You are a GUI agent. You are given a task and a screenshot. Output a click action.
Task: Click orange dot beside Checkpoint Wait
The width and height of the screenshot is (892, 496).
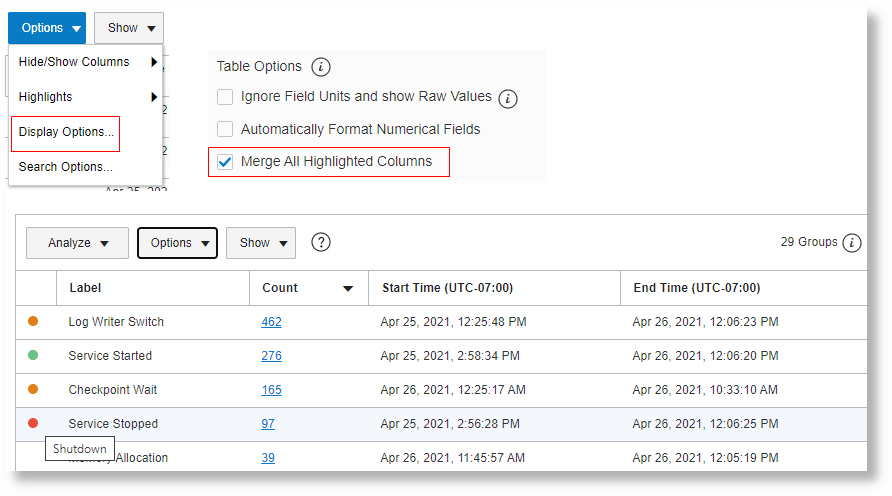[33, 389]
